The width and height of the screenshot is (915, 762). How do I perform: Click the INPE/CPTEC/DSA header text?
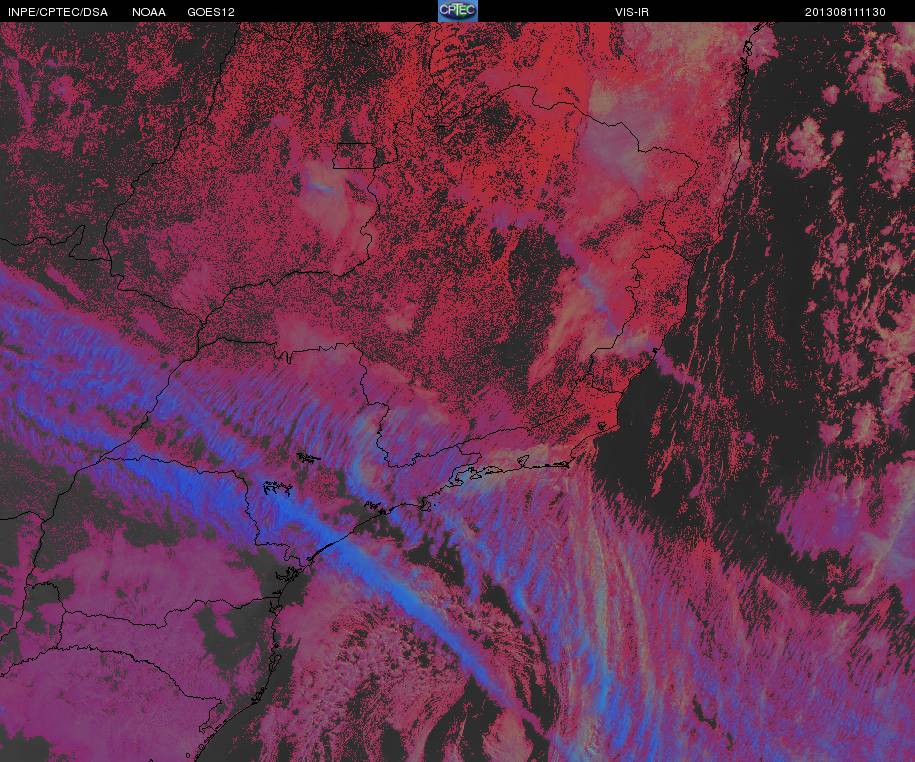point(58,12)
